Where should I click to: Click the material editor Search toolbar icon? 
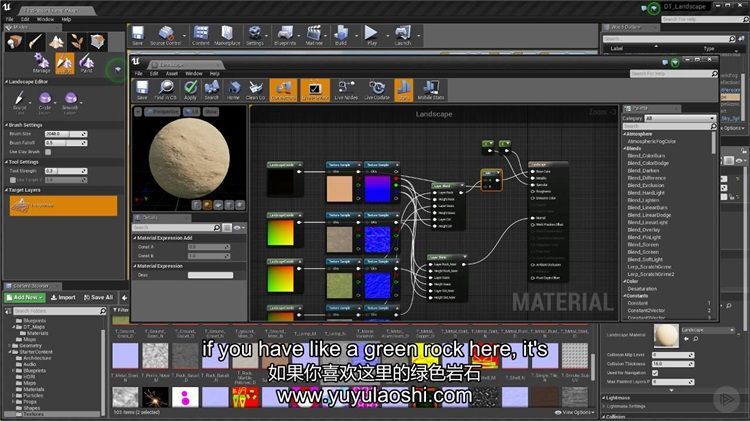[211, 90]
